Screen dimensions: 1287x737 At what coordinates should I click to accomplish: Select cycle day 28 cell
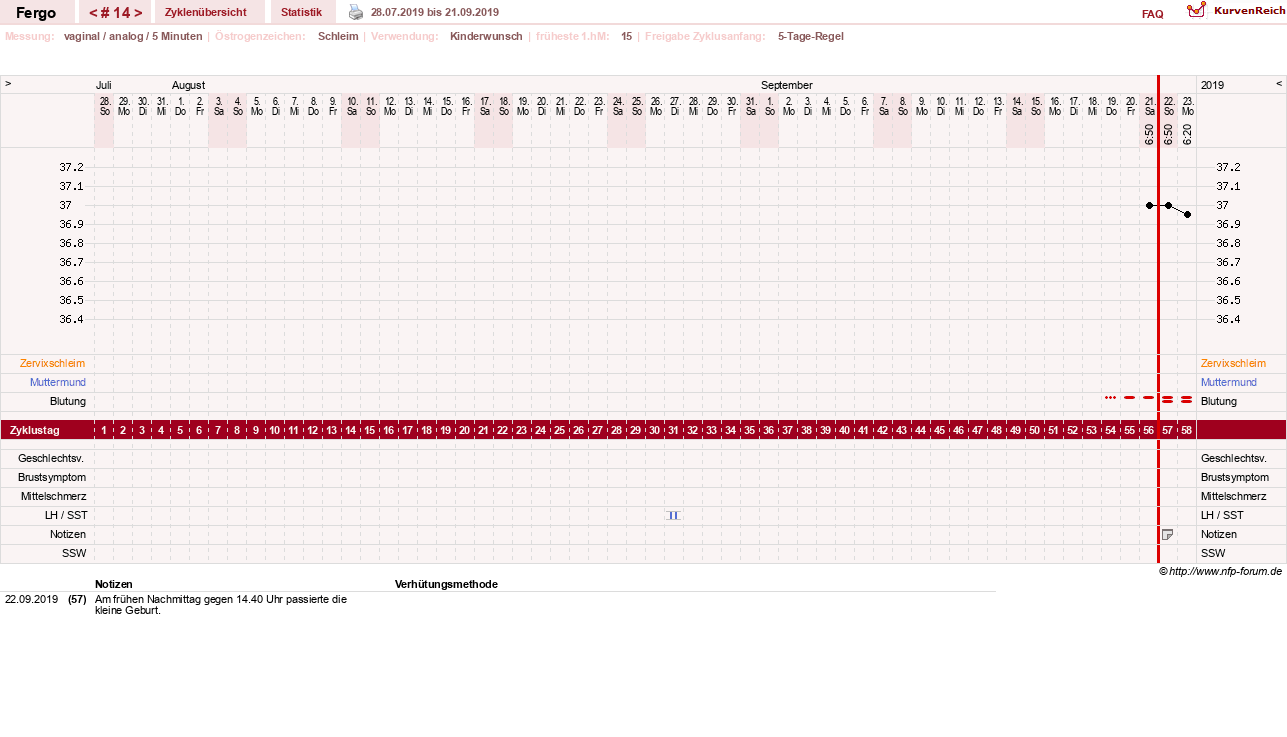click(617, 430)
